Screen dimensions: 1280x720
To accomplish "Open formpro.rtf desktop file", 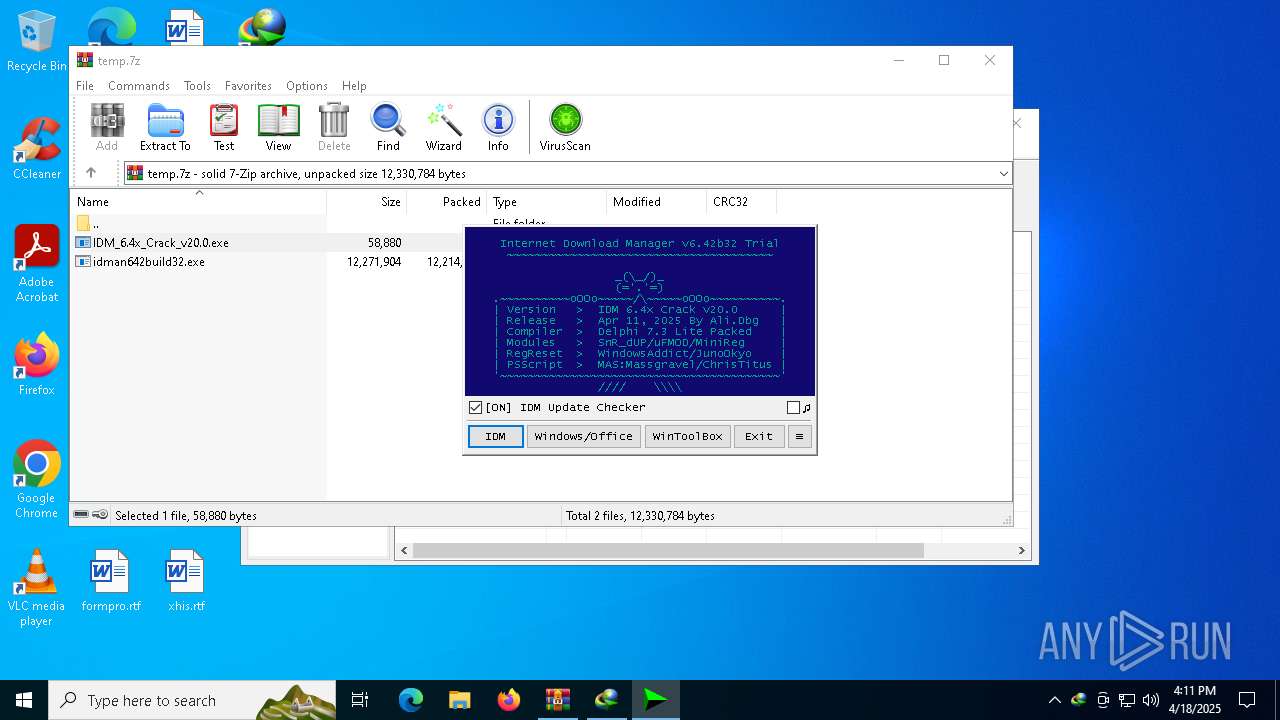I will coord(111,581).
